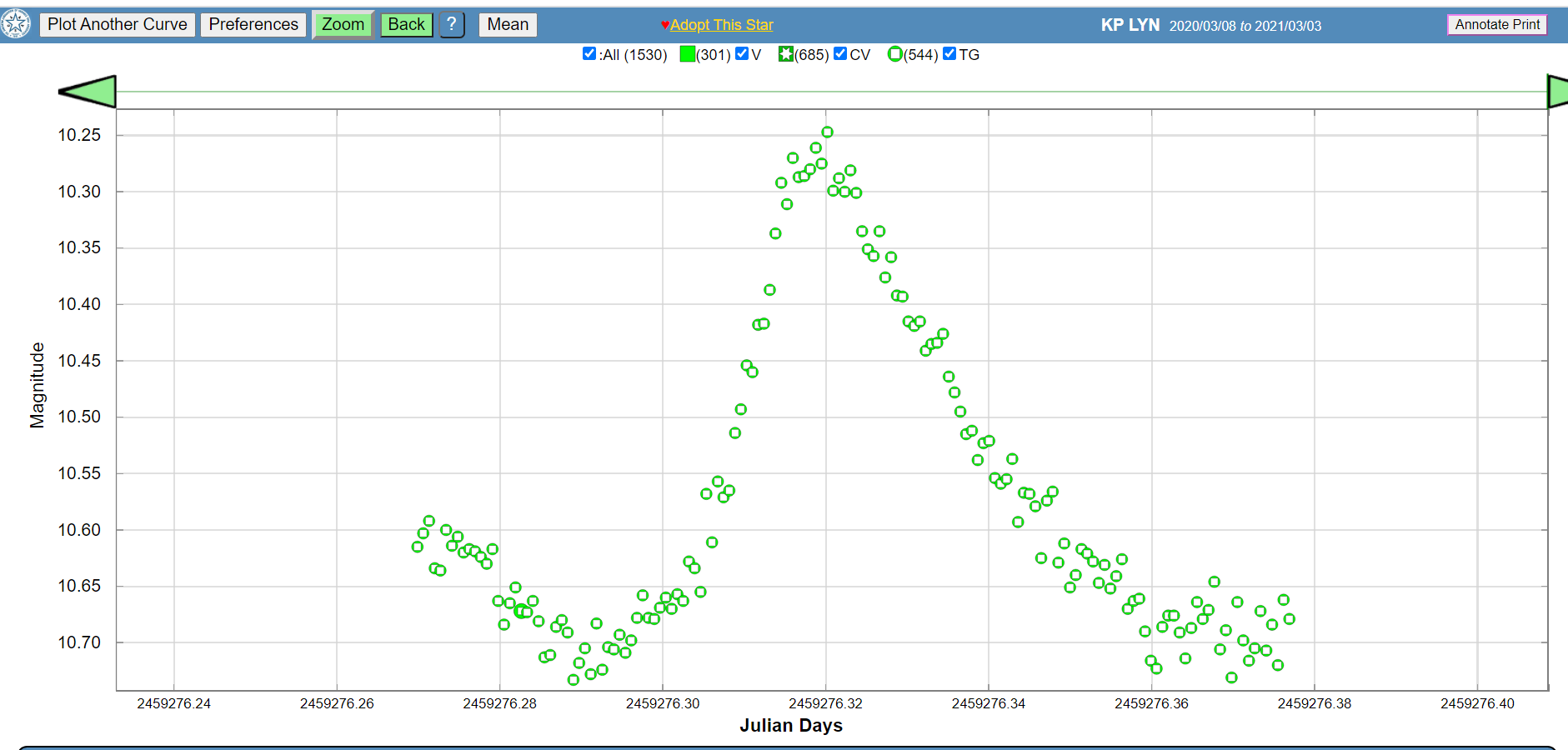Click the TG band circle symbol icon
Viewport: 1568px width, 750px height.
click(895, 54)
